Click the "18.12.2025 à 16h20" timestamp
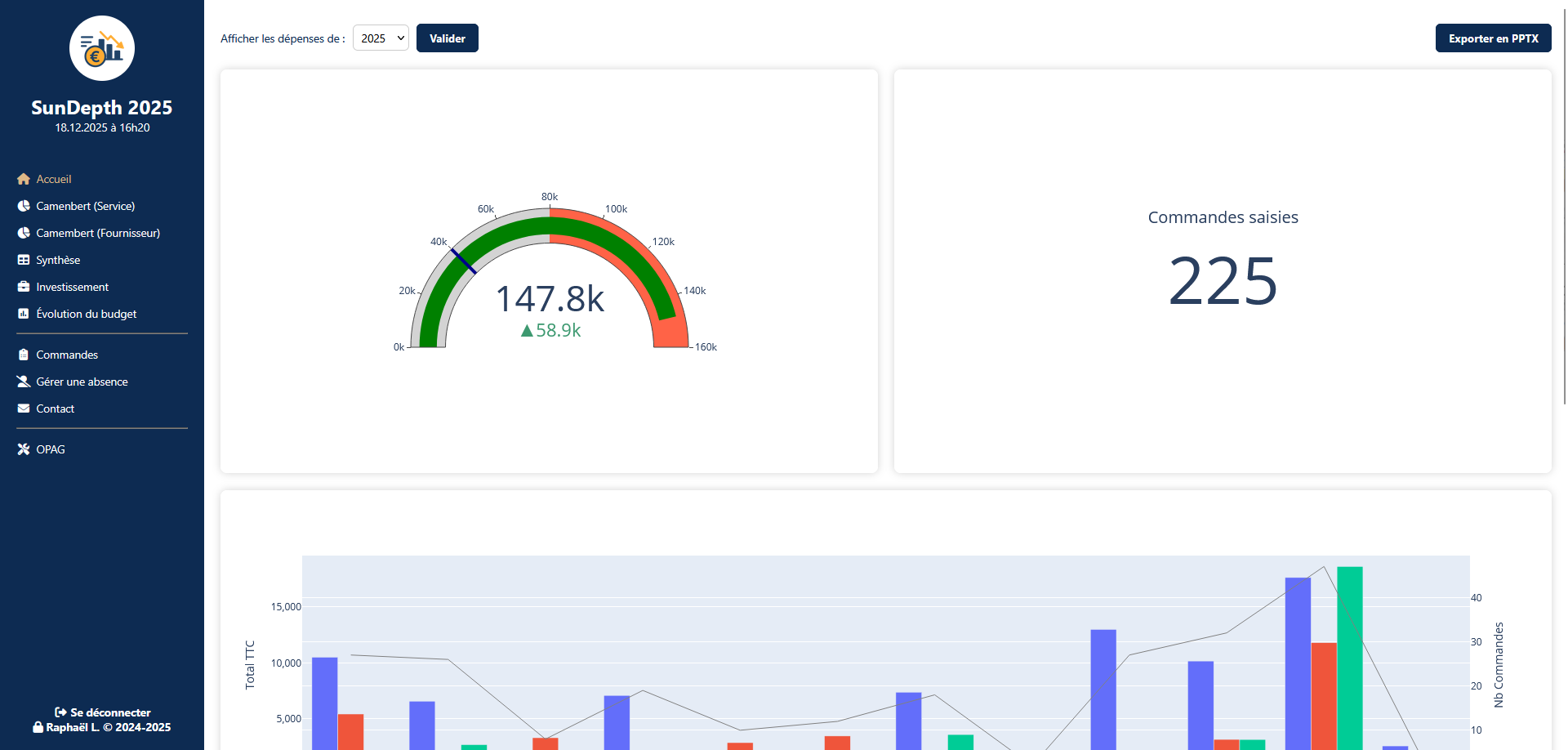Viewport: 1568px width, 750px height. pos(102,128)
